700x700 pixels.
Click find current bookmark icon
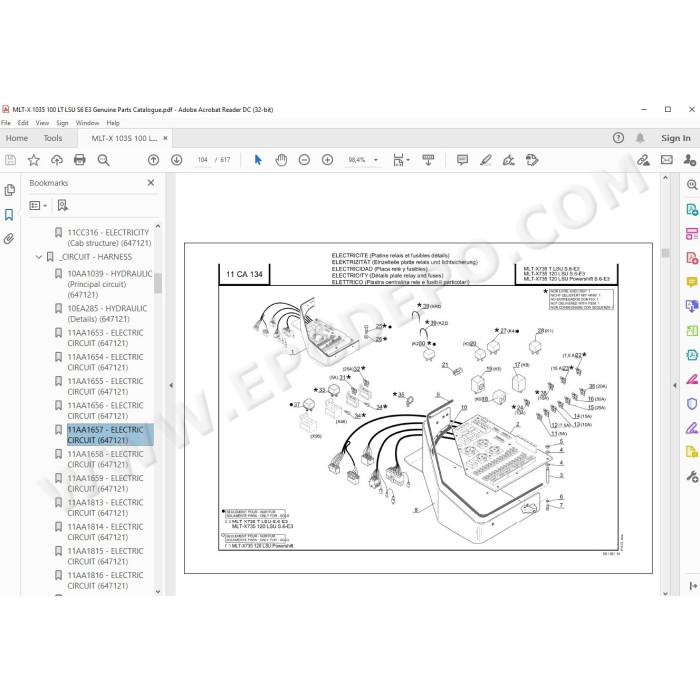tap(62, 205)
